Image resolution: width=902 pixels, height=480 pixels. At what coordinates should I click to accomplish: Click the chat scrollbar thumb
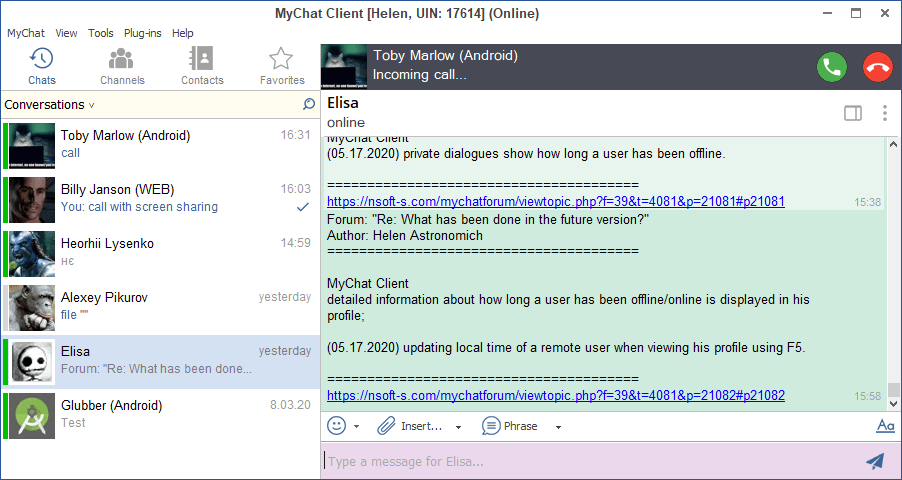pos(893,390)
